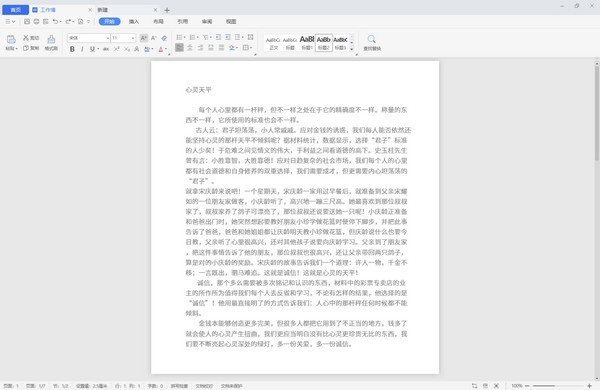Click the Save icon in quick toolbar
Image resolution: width=600 pixels, height=390 pixels.
point(27,21)
